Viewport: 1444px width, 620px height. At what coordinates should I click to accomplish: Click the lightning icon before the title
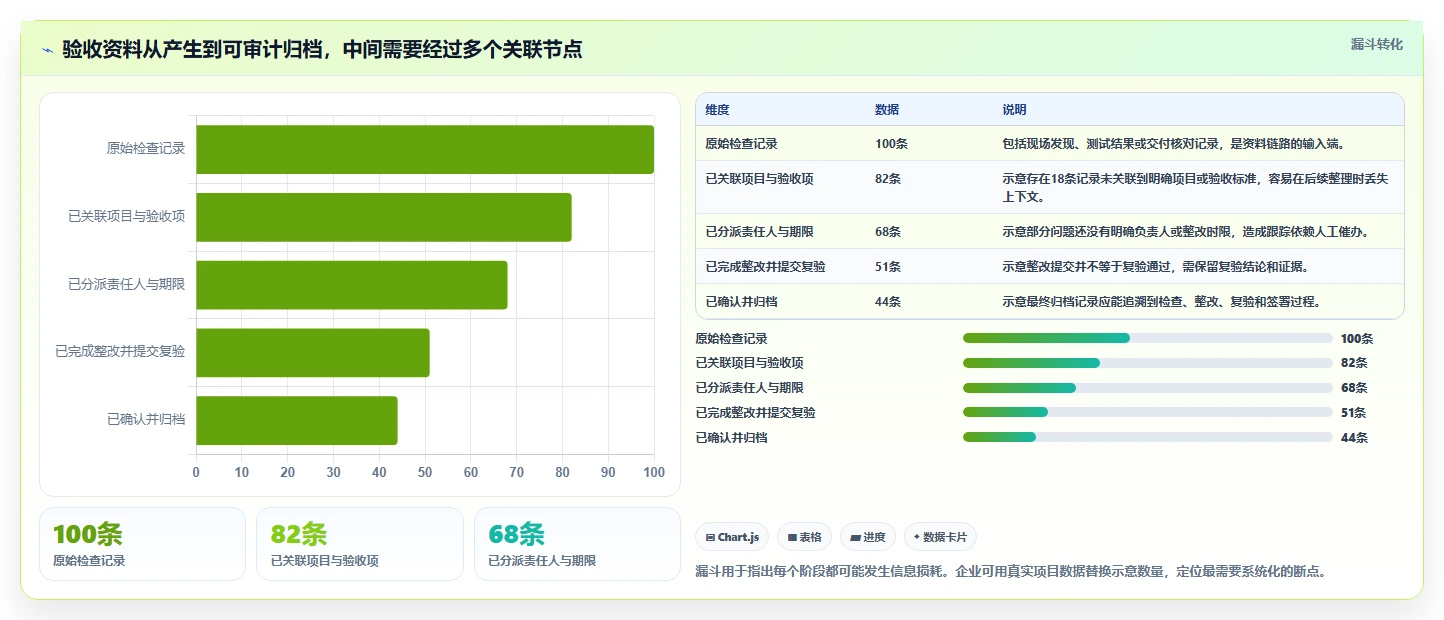click(47, 49)
